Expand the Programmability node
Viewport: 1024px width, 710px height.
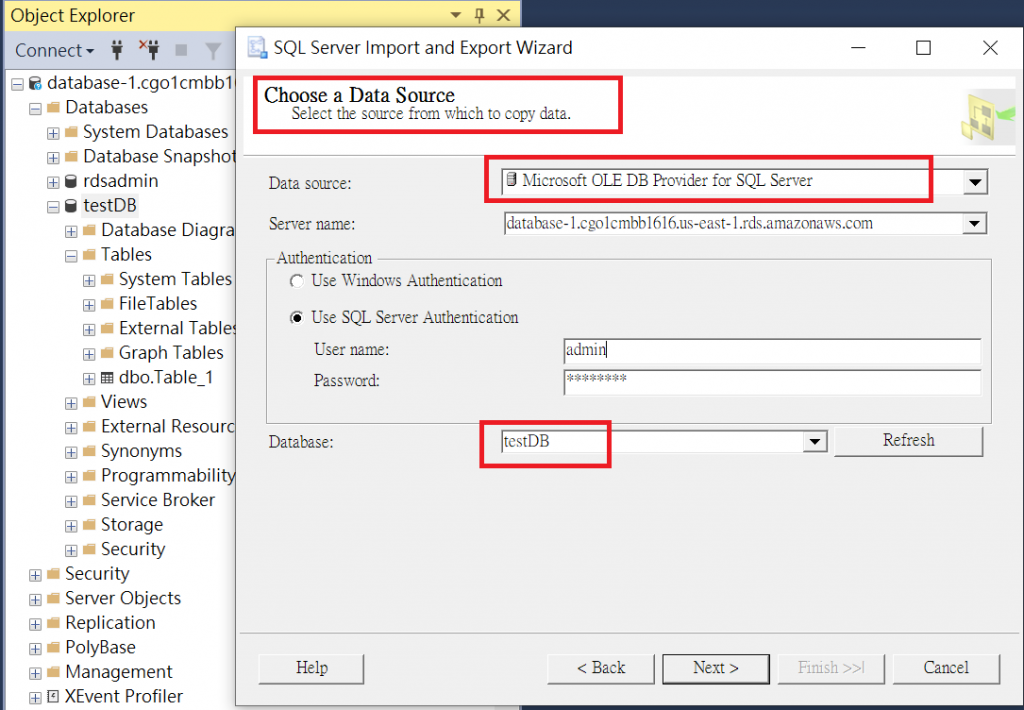point(71,477)
